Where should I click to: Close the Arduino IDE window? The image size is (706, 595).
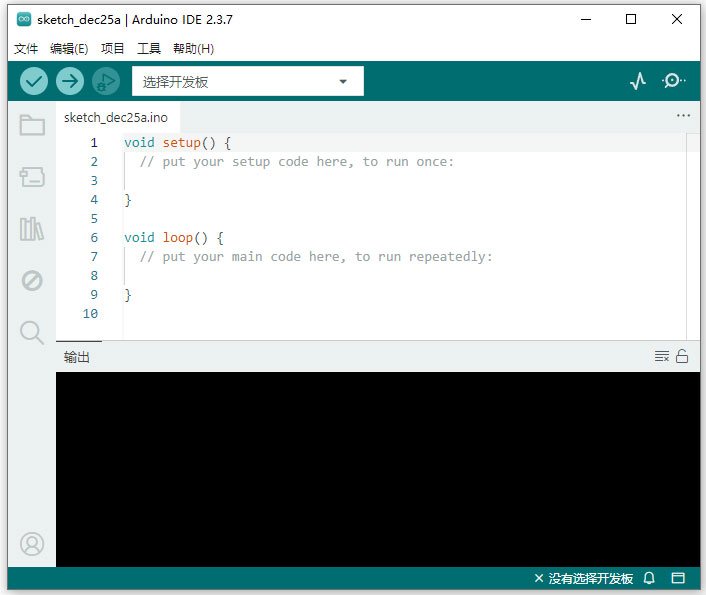[x=676, y=19]
